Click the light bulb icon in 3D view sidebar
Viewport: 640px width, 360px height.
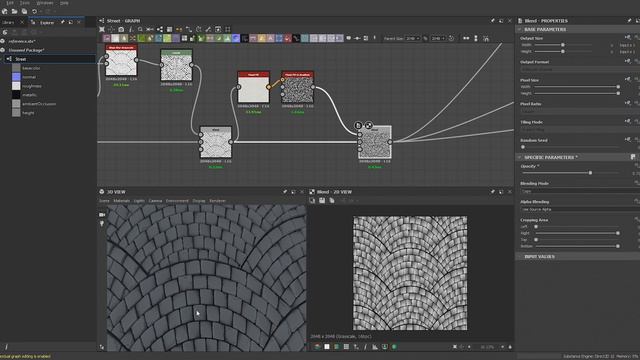tap(102, 223)
